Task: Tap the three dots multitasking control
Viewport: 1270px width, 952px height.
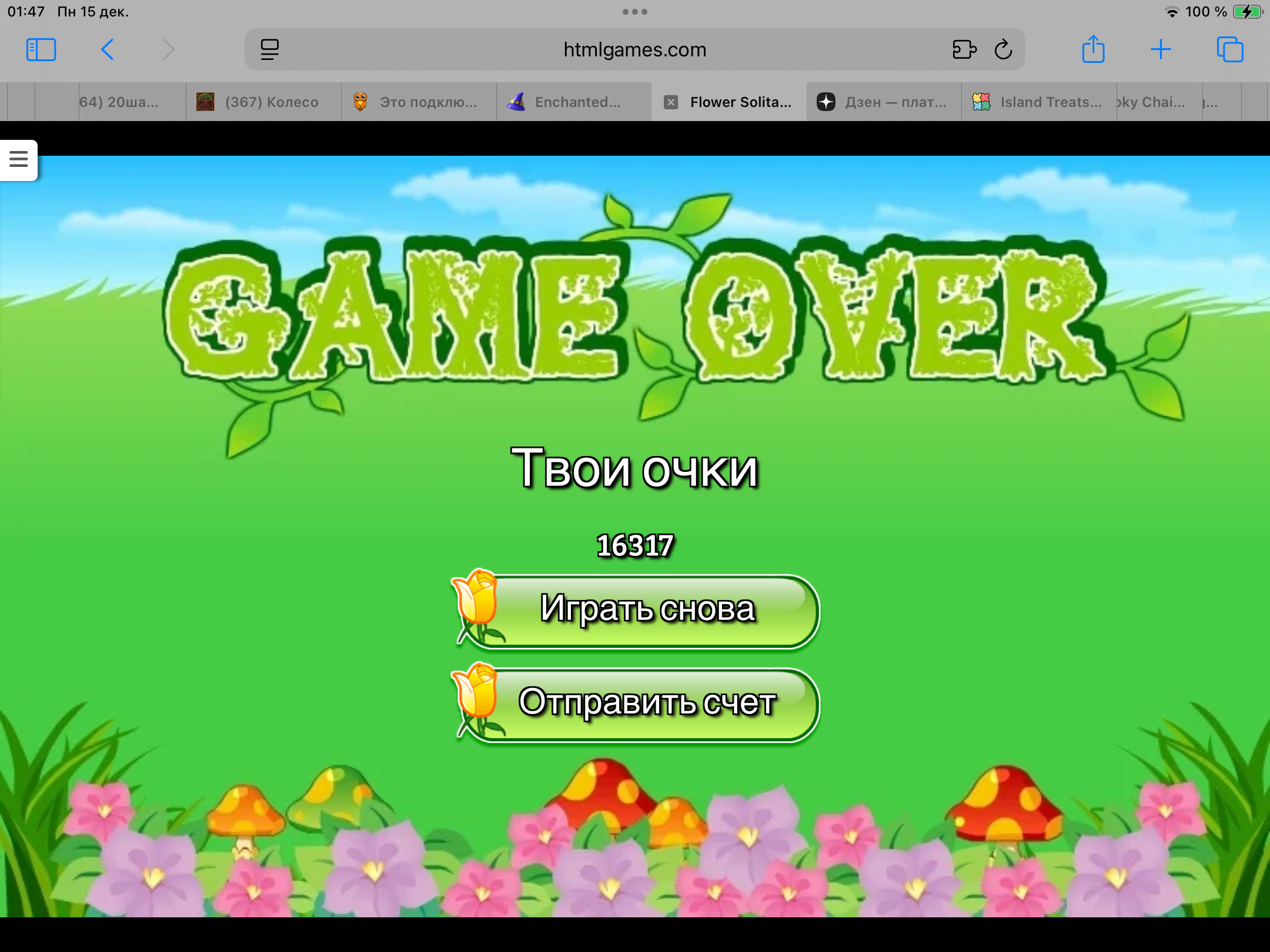Action: pos(635,12)
